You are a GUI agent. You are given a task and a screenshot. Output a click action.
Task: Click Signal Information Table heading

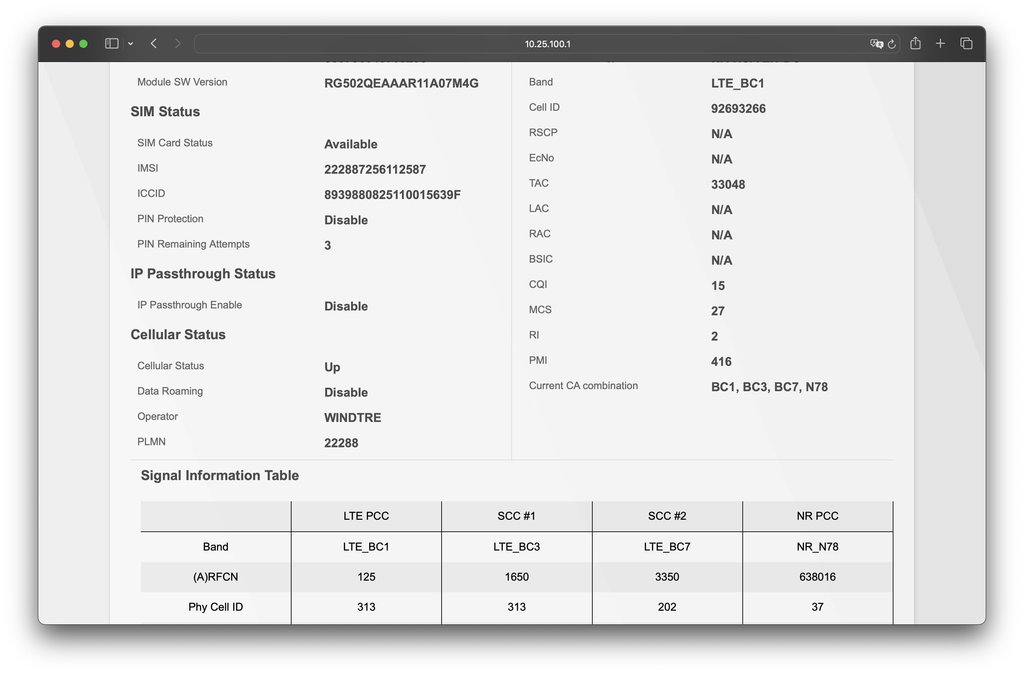pos(220,475)
